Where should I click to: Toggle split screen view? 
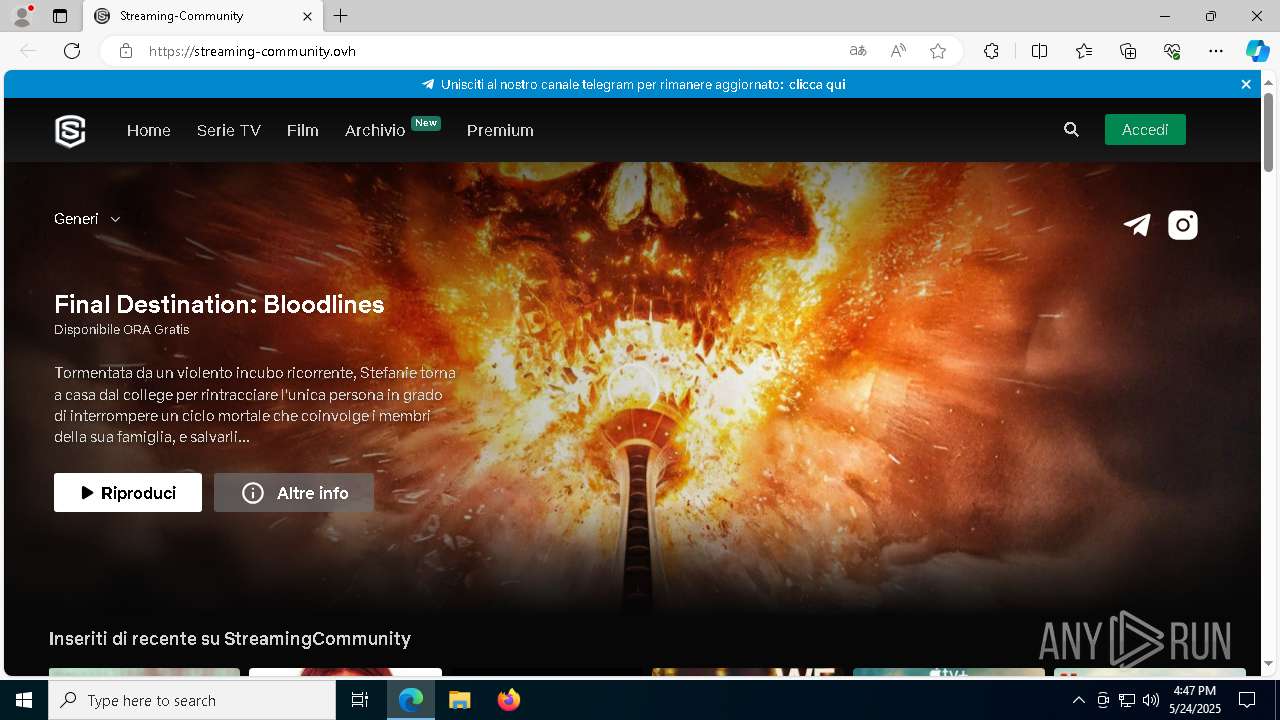pyautogui.click(x=1039, y=51)
